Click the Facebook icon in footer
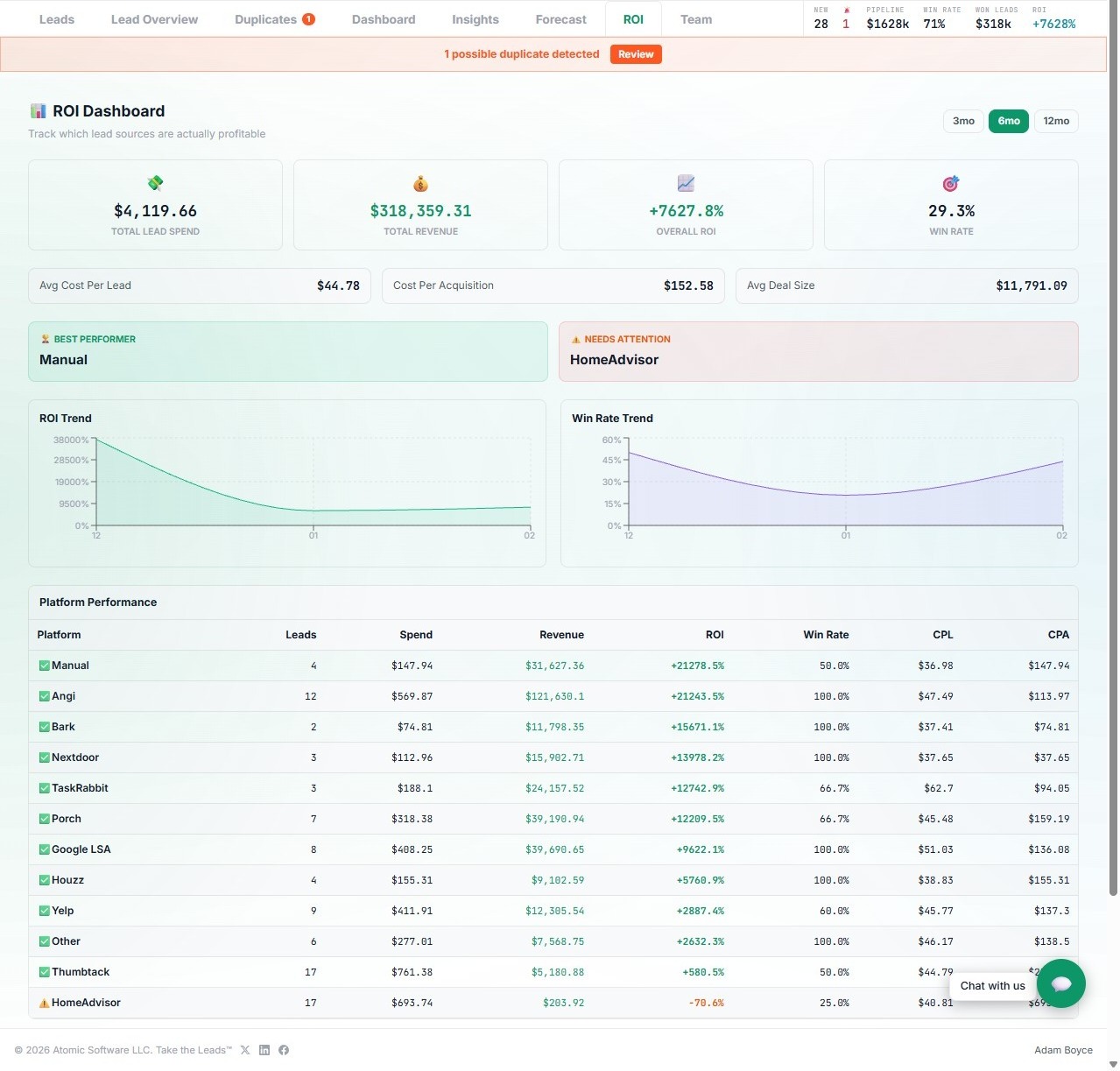The image size is (1120, 1071). pos(284,1049)
